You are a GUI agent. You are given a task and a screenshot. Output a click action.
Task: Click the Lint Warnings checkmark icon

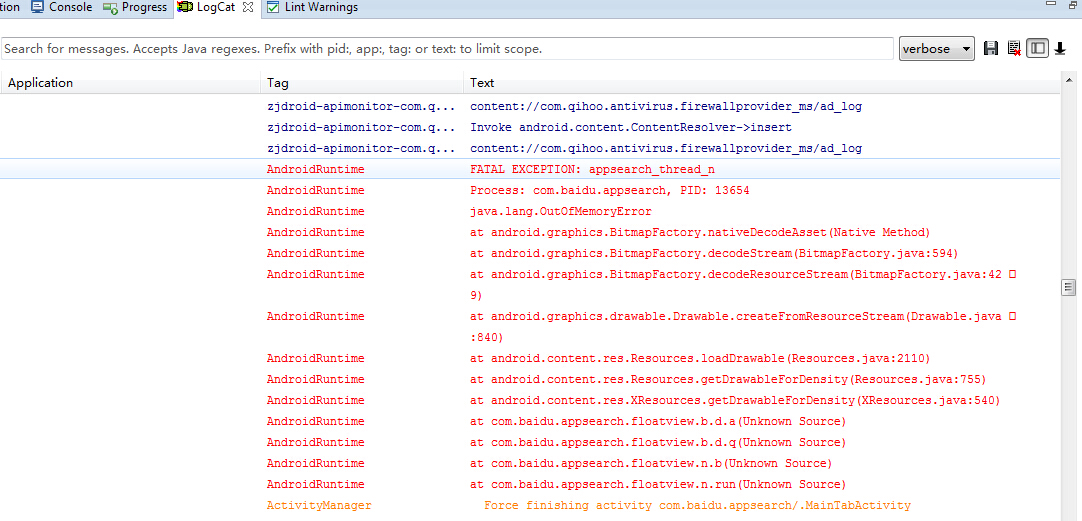click(273, 8)
